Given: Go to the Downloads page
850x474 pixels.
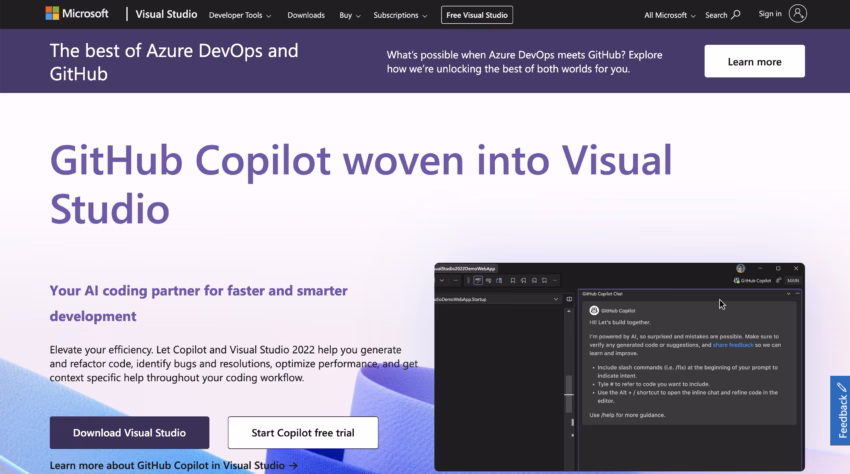Looking at the screenshot, I should 306,15.
